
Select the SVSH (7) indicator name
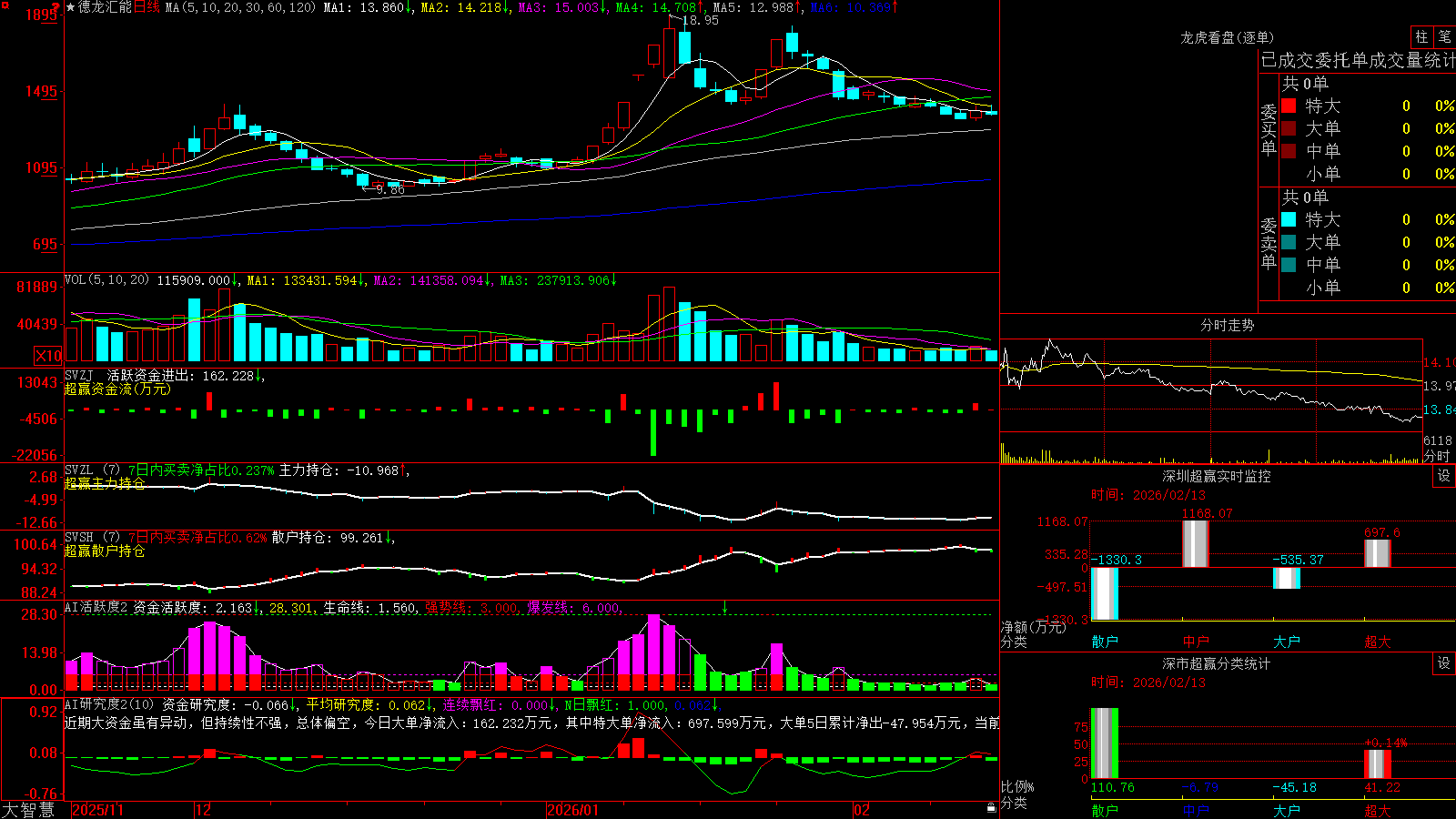point(92,538)
